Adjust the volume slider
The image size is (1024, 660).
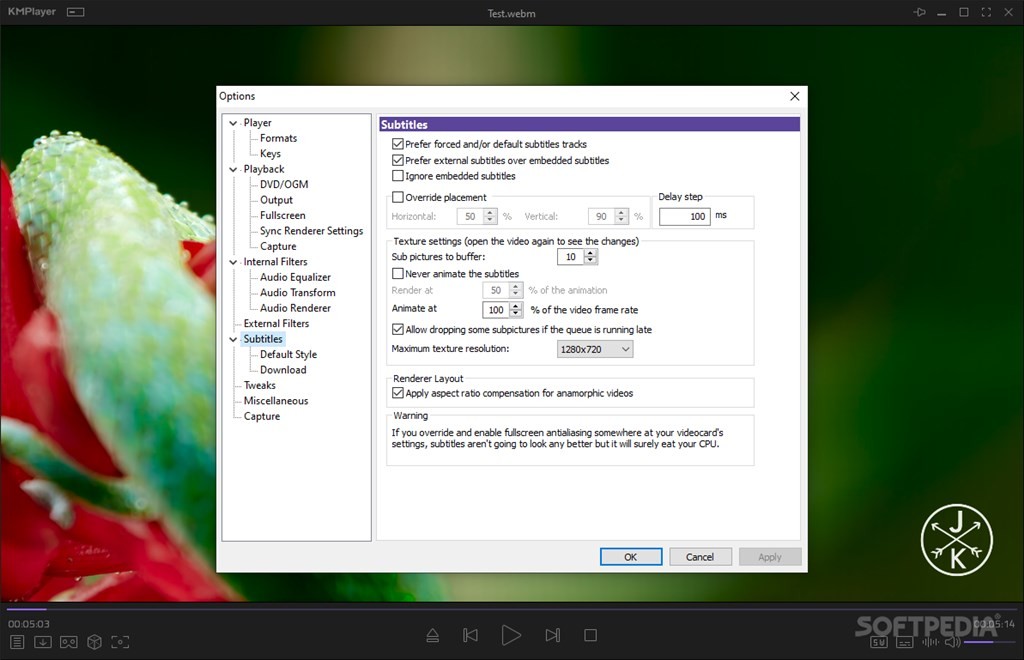(x=990, y=642)
